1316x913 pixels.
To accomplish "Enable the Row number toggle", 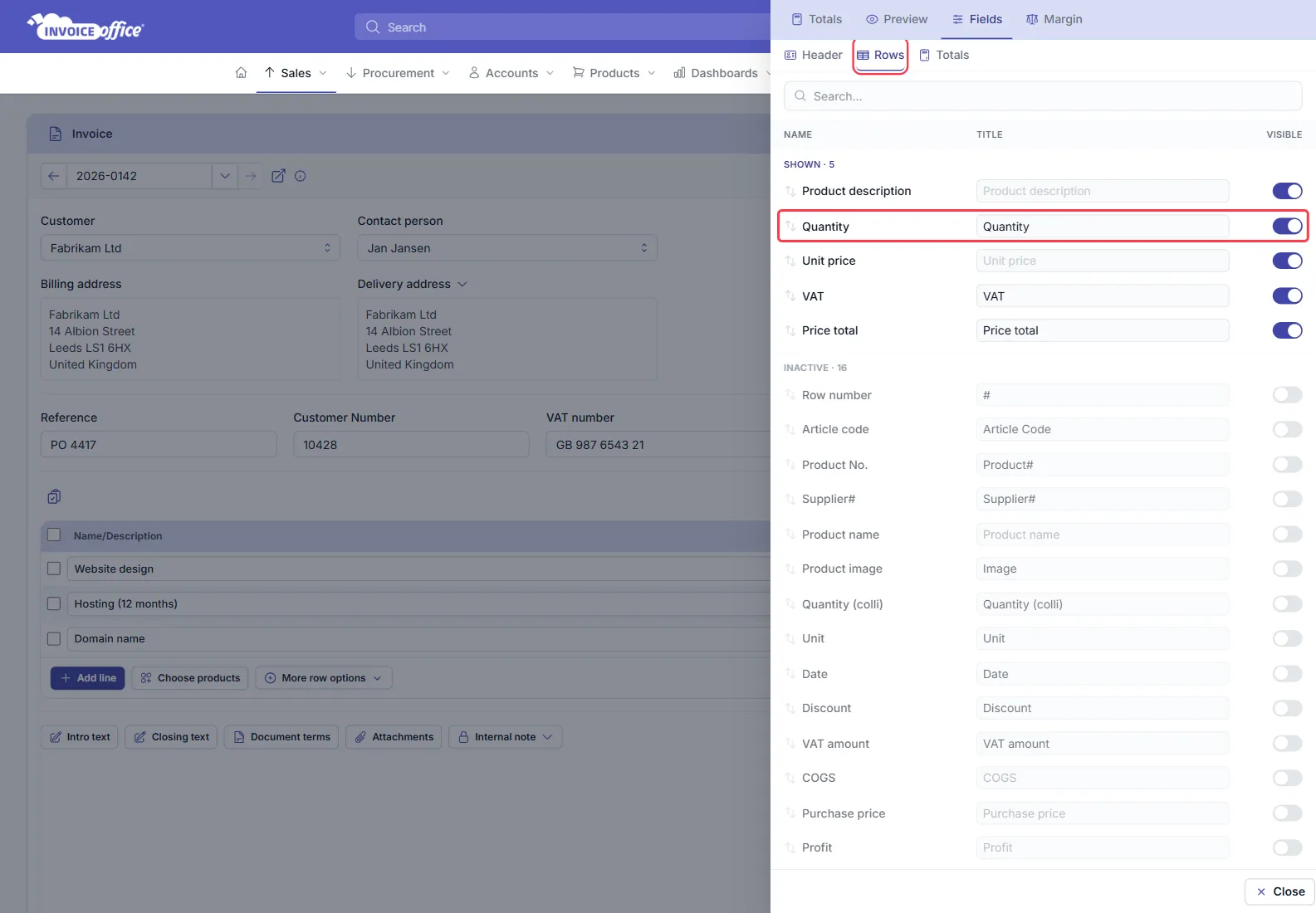I will 1287,394.
